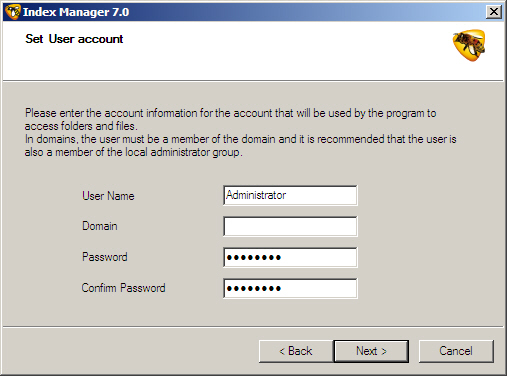Select the Password input field
The image size is (507, 376).
point(290,257)
